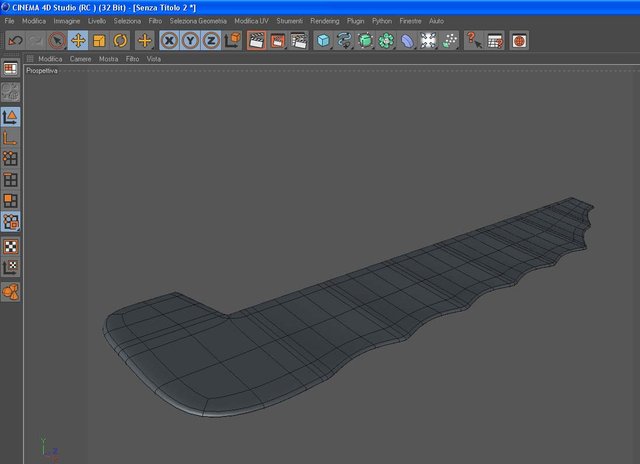Click Render to Picture Viewer icon
This screenshot has height=464, width=640.
[x=278, y=40]
